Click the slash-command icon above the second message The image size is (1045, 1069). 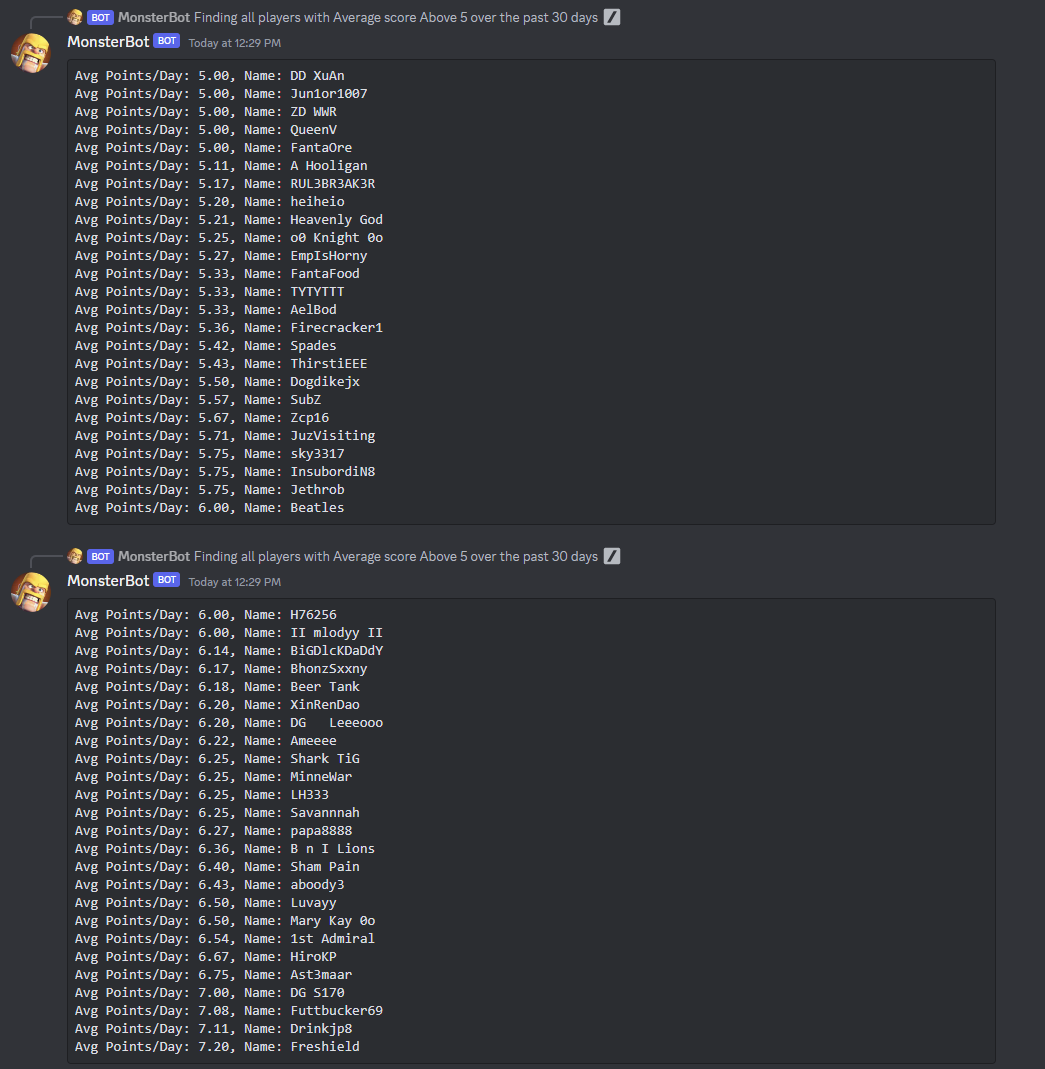point(612,556)
